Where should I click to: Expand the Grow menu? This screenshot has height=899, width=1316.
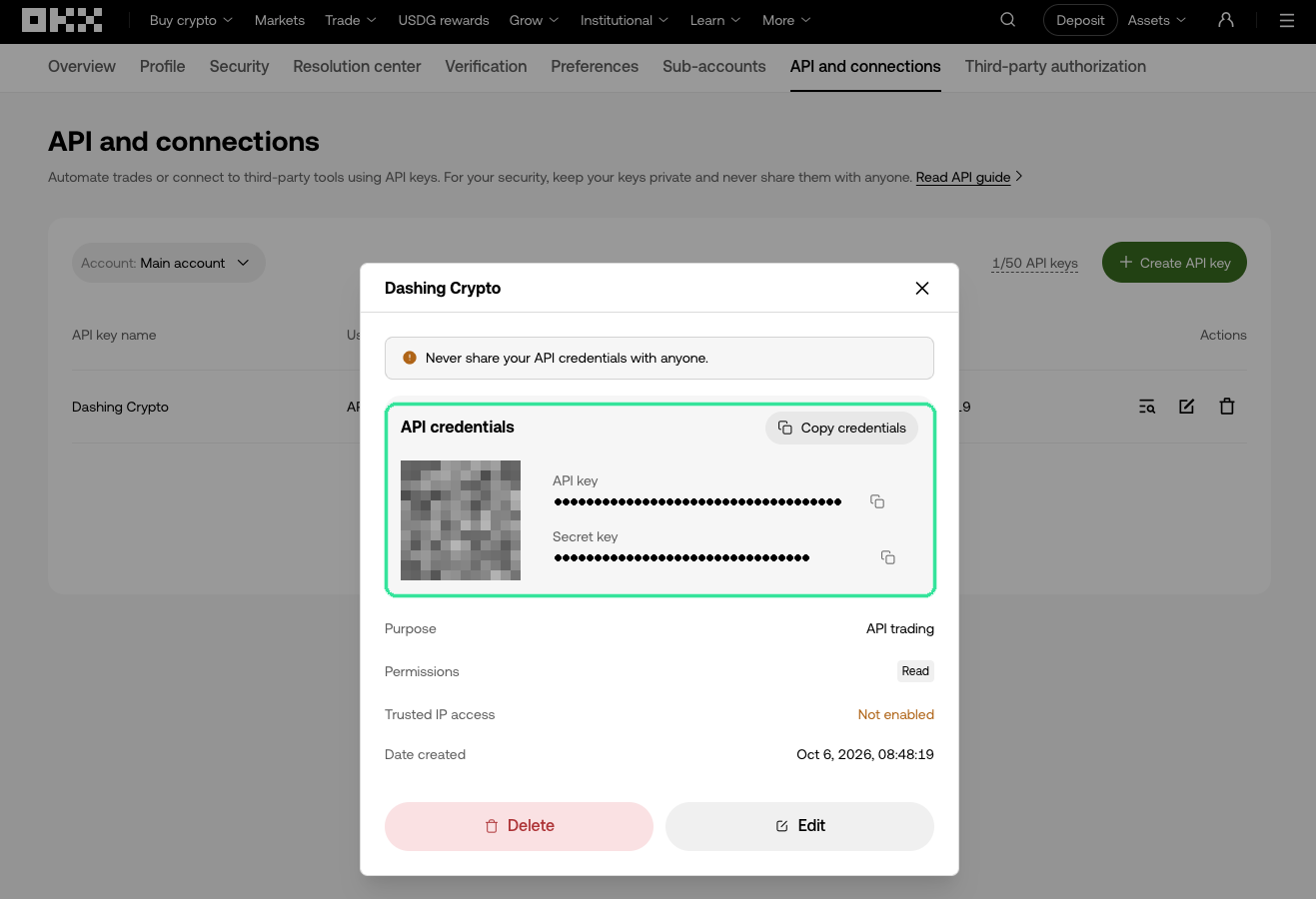click(x=535, y=20)
